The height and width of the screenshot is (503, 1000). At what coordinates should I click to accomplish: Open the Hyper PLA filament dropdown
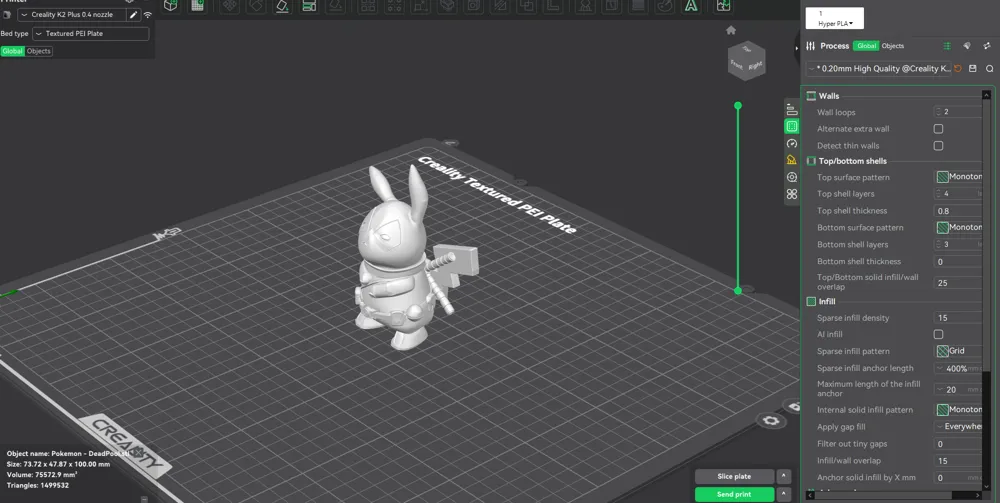click(835, 18)
